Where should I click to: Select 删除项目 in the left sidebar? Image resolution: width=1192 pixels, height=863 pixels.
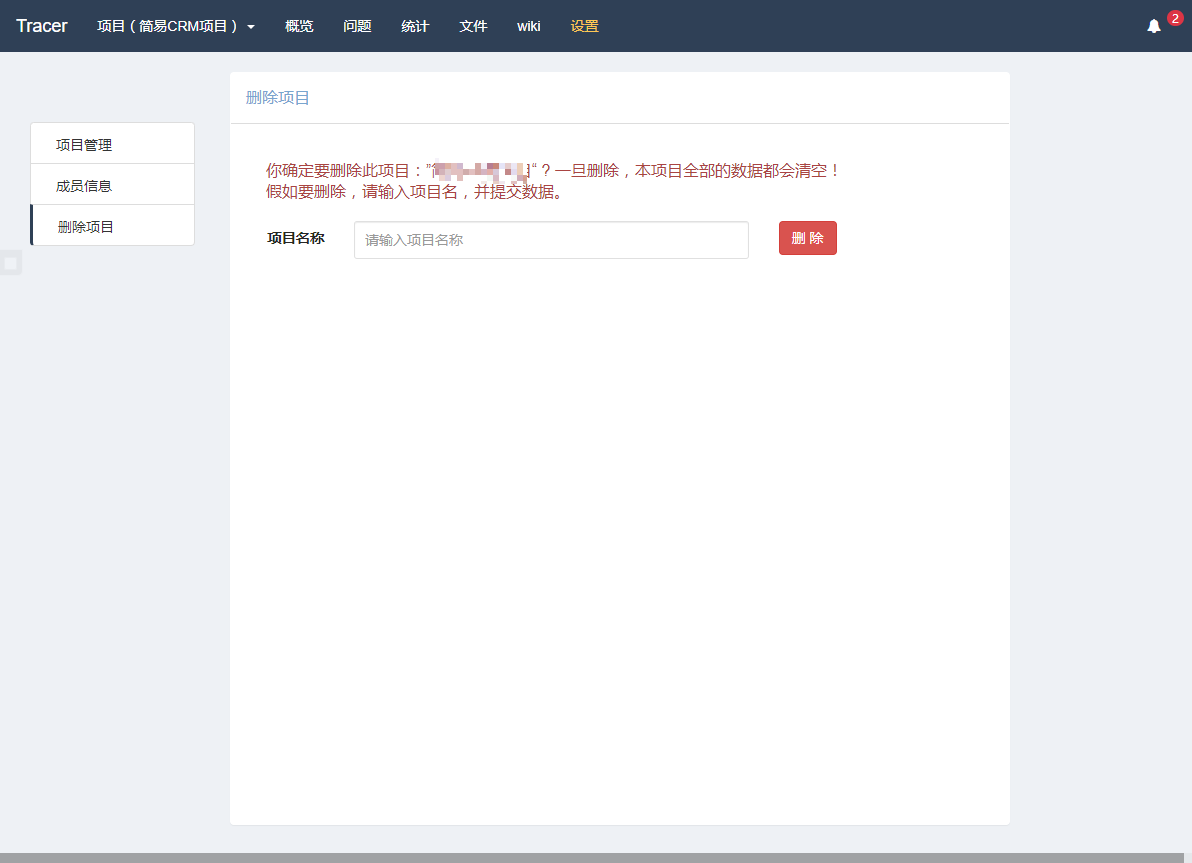[86, 227]
